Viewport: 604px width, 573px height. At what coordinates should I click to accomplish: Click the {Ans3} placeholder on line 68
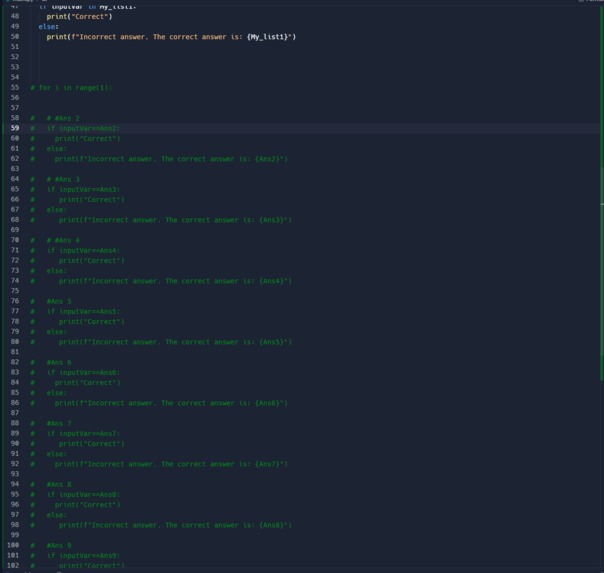(x=273, y=220)
